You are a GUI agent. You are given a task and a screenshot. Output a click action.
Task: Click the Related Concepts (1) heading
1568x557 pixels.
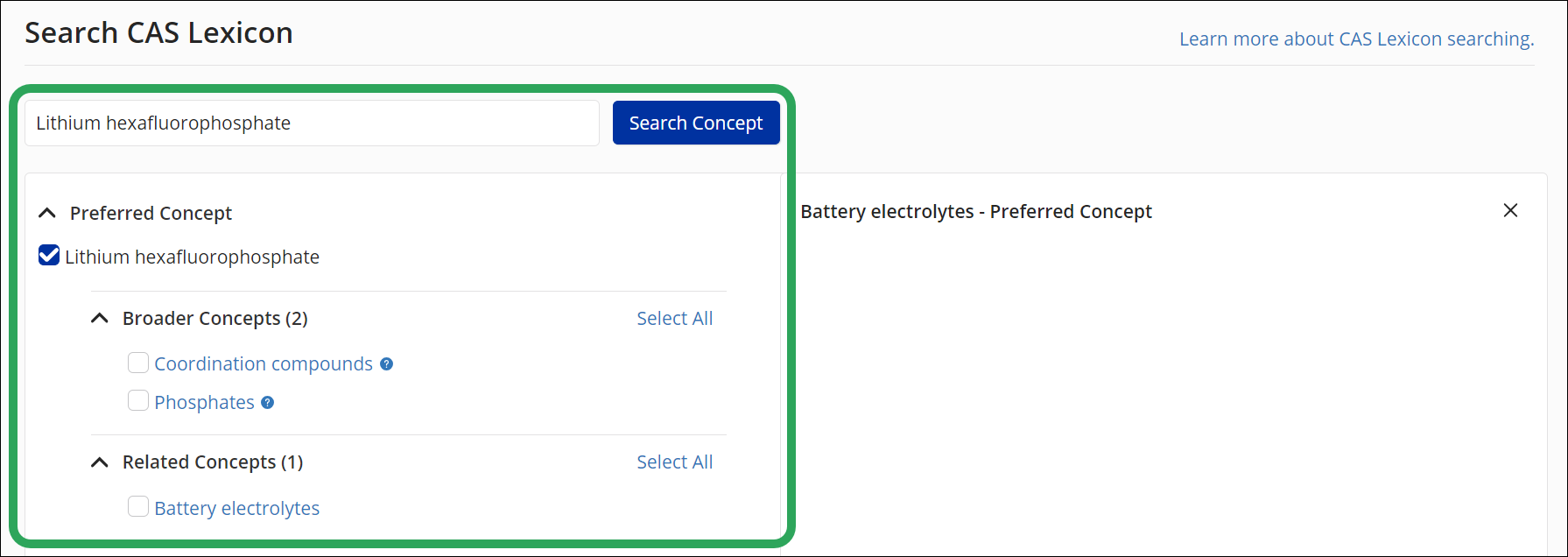(213, 462)
